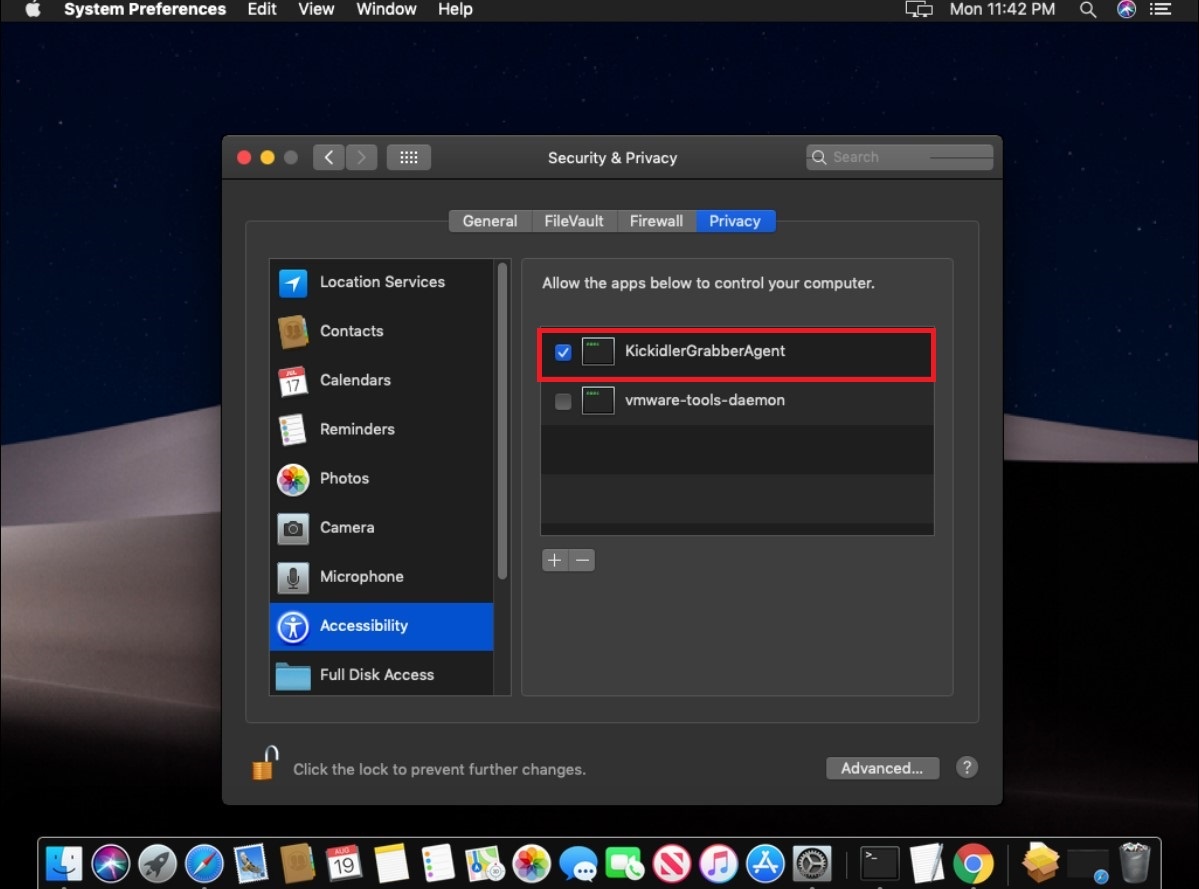Open Notes from the Dock

click(391, 864)
